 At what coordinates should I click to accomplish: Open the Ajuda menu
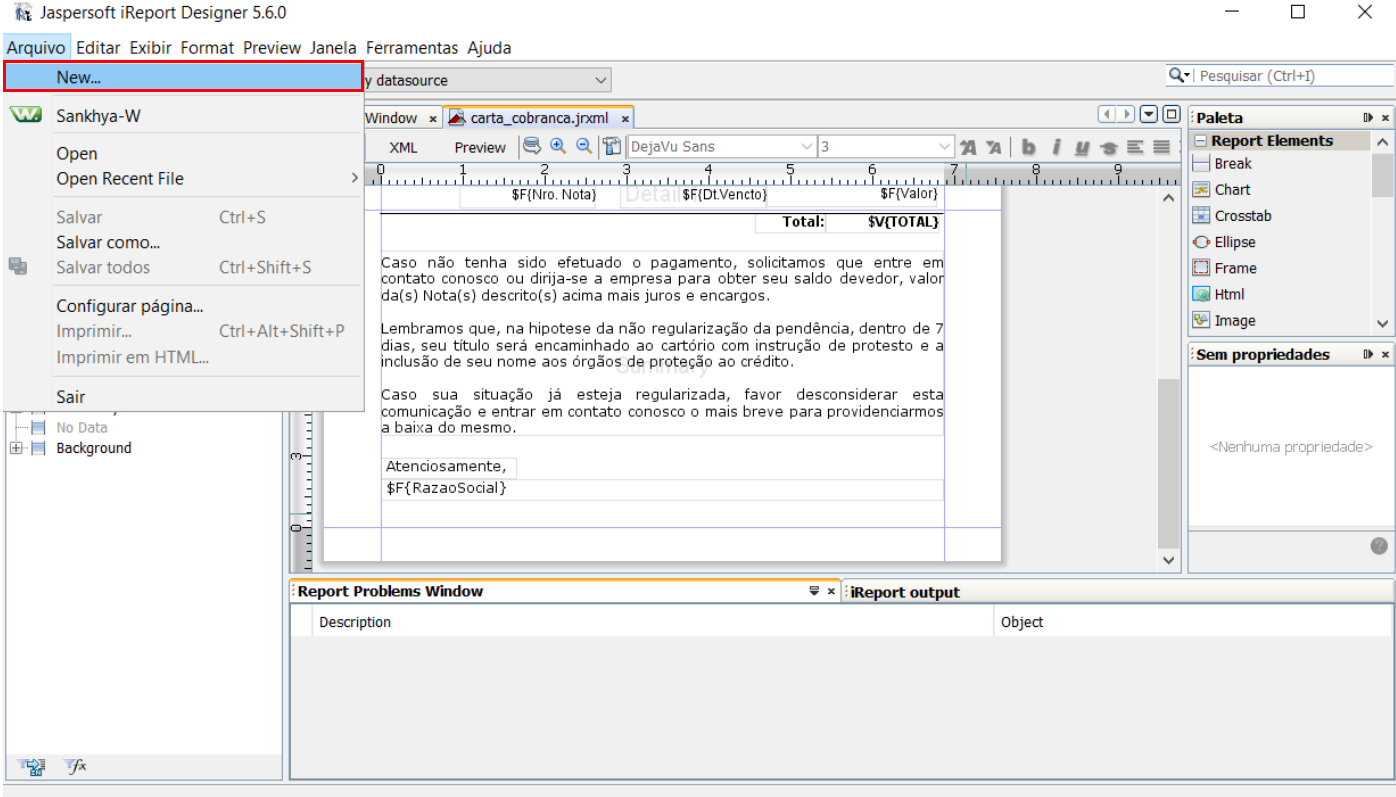pos(489,47)
